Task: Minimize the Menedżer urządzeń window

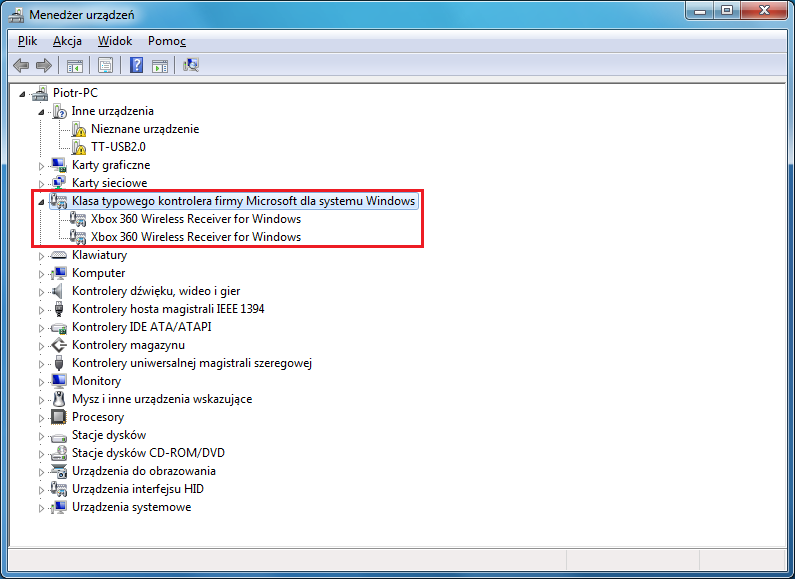Action: pos(700,11)
